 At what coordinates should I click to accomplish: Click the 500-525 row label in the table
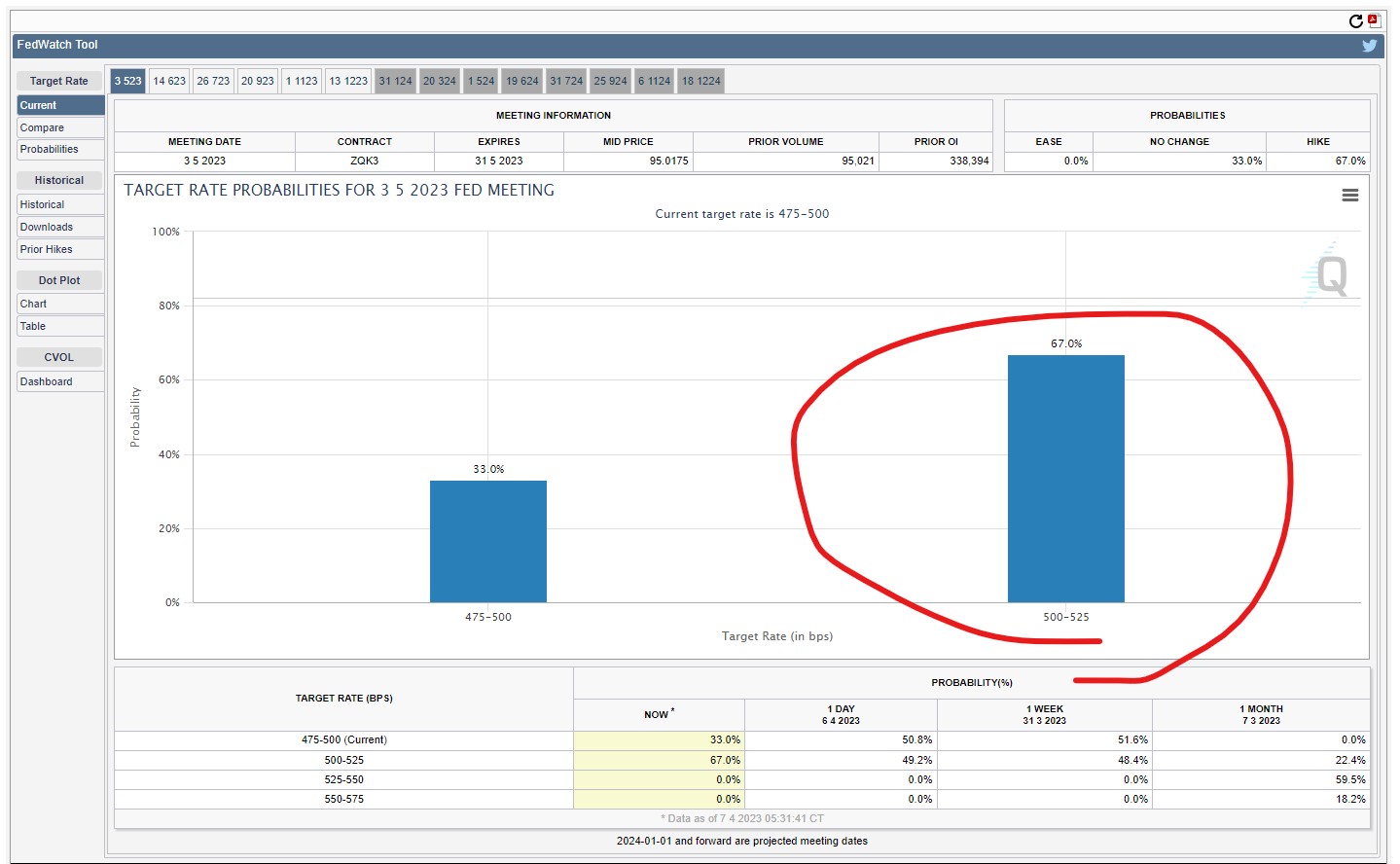344,760
